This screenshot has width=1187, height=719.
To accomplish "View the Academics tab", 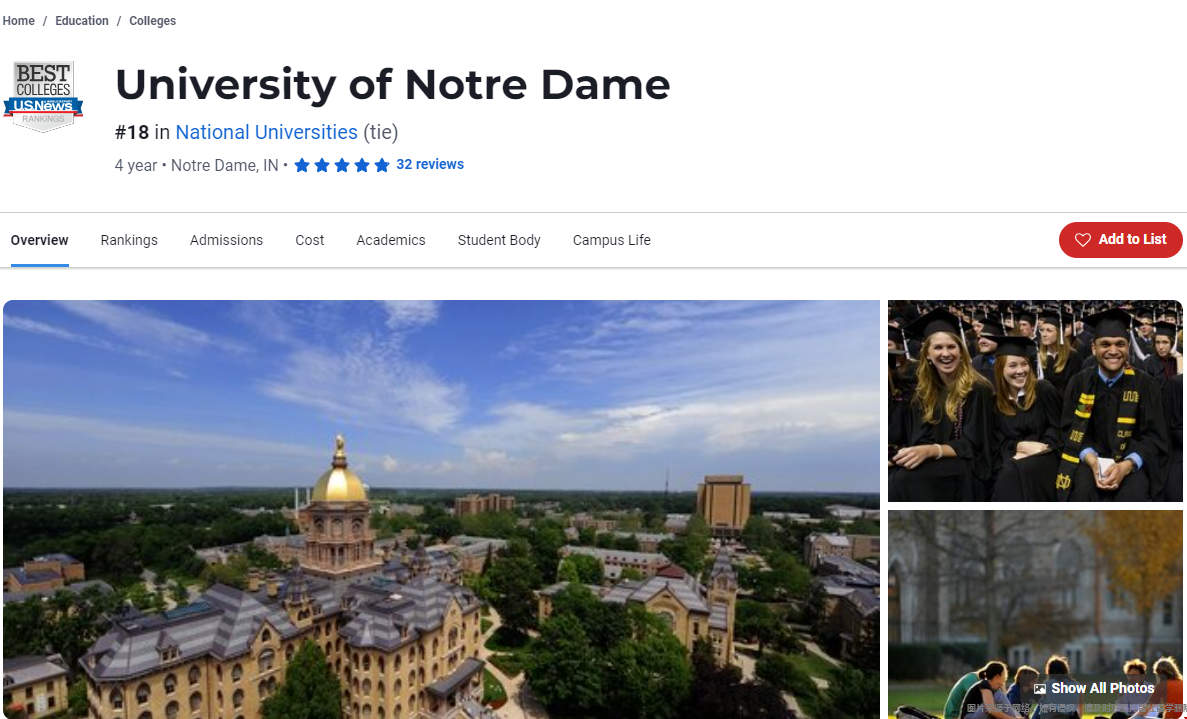I will pyautogui.click(x=391, y=240).
